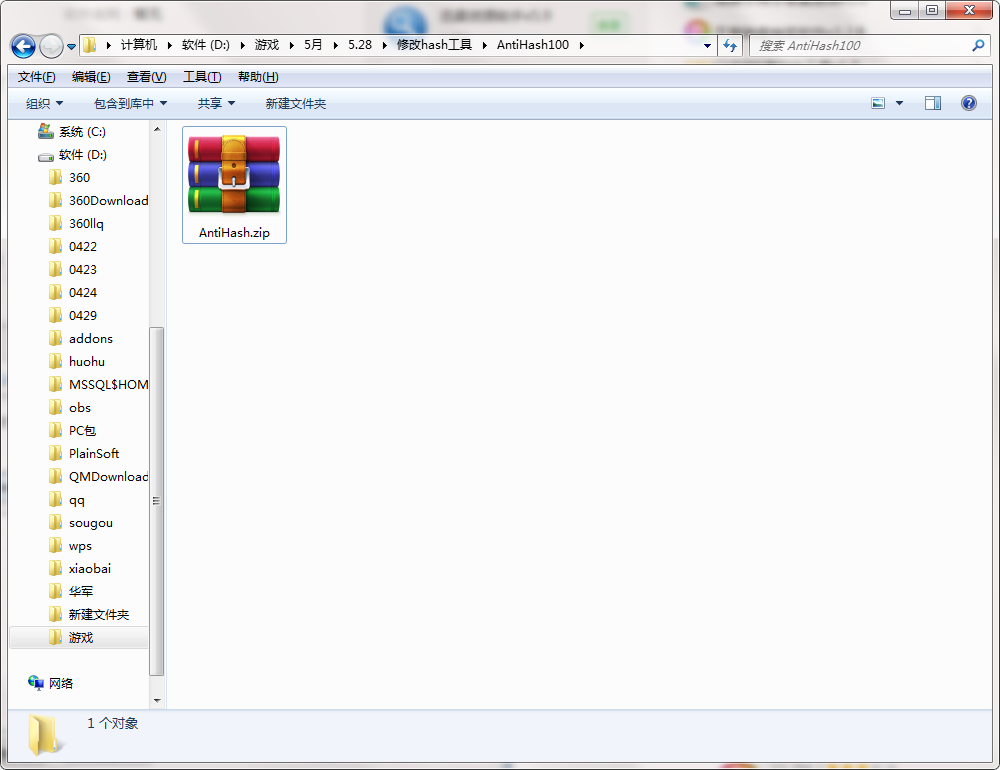Open Help via the question mark icon
This screenshot has height=770, width=1000.
[969, 103]
